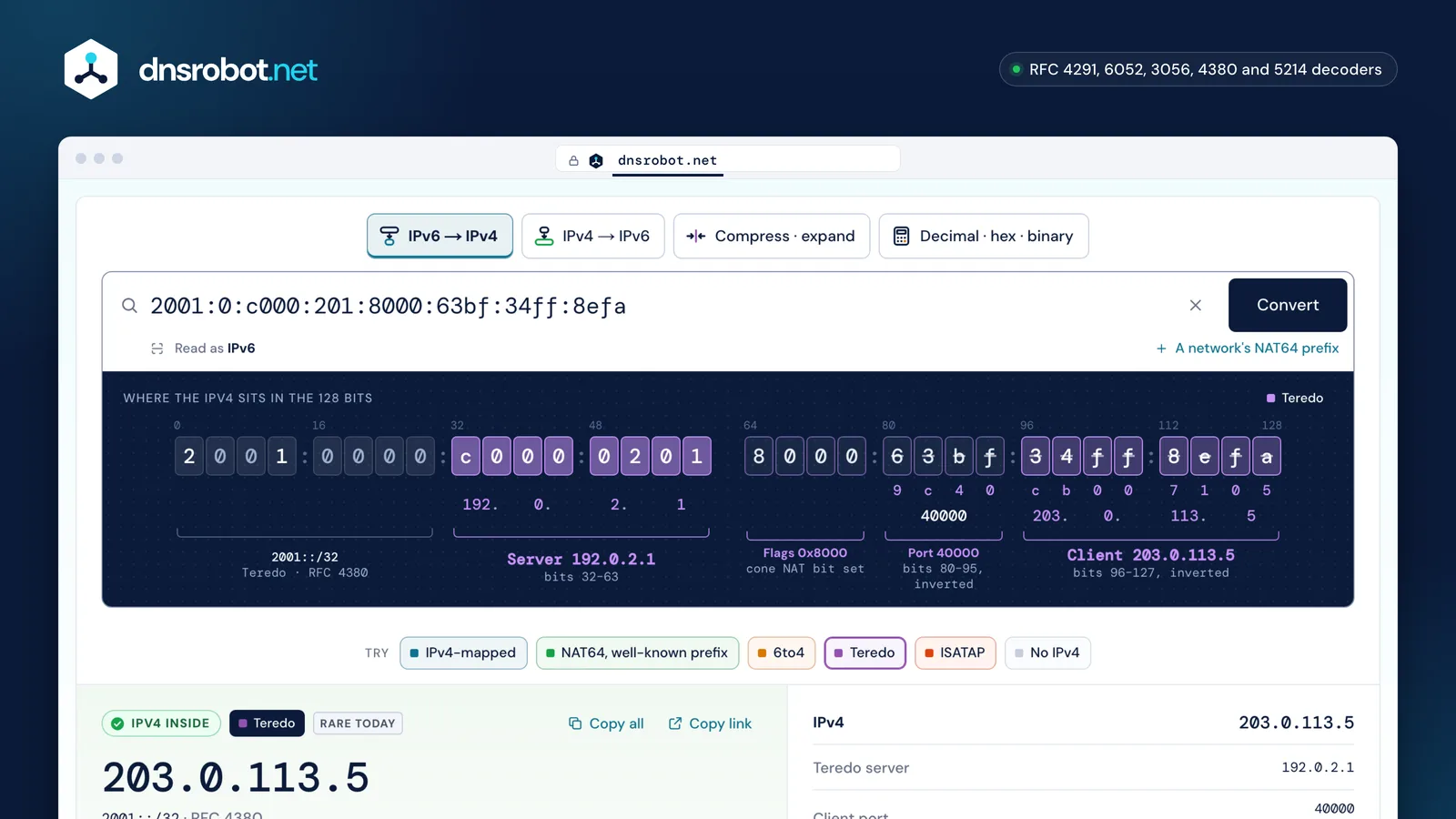Click the IPV4 INSIDE badge
Image resolution: width=1456 pixels, height=819 pixels.
[x=161, y=723]
